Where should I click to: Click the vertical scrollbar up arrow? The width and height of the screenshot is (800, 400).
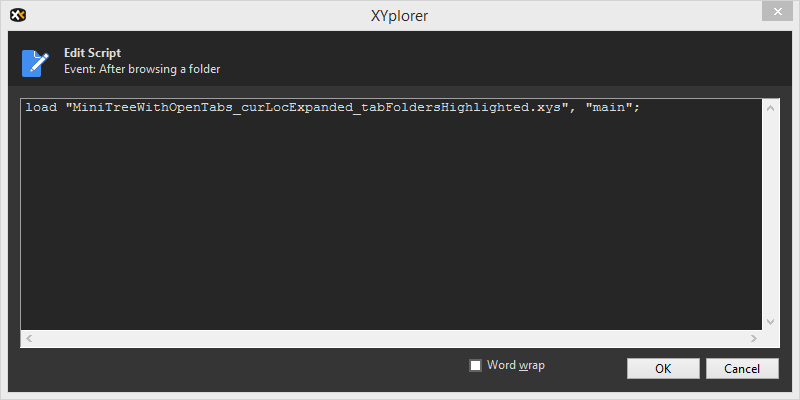[x=770, y=107]
